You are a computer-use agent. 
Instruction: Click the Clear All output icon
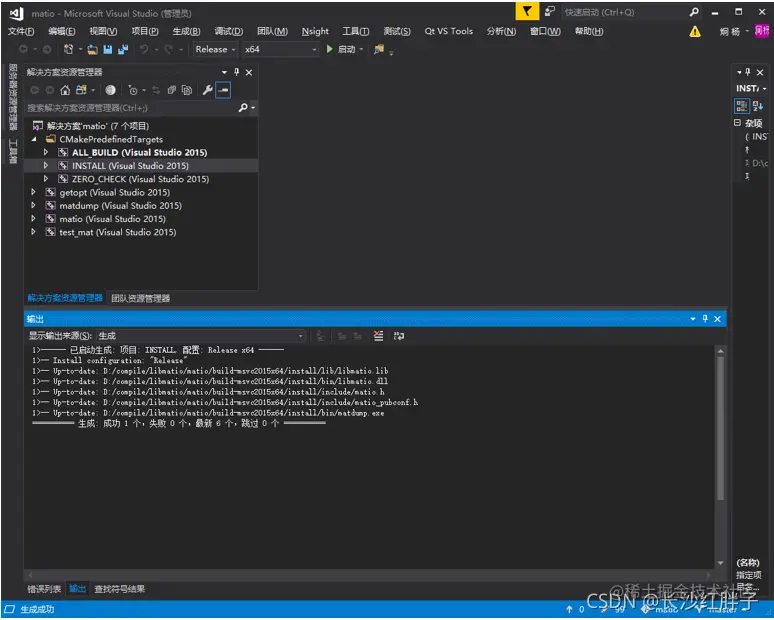coord(379,336)
